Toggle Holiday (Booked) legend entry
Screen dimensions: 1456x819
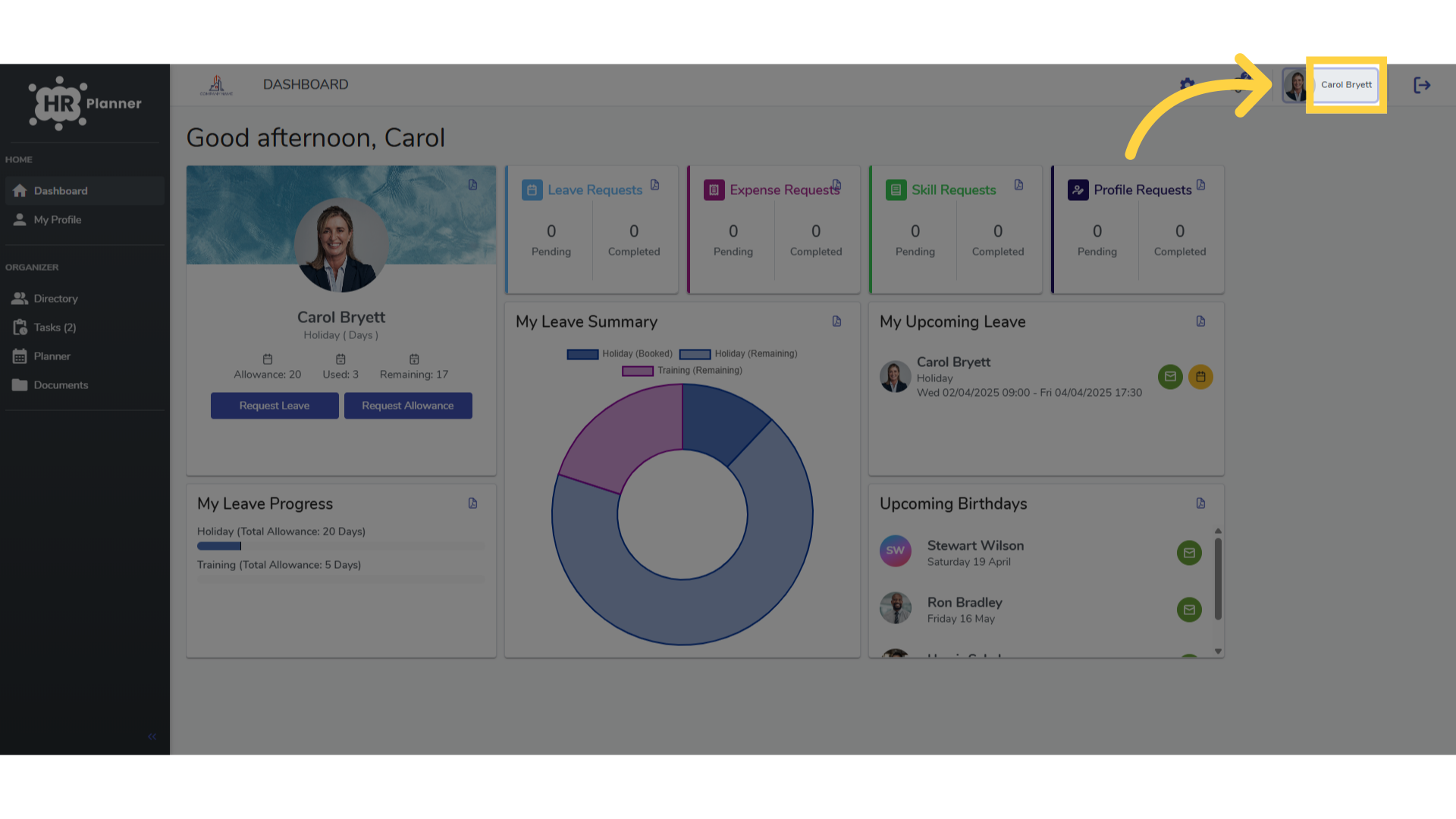pyautogui.click(x=620, y=354)
